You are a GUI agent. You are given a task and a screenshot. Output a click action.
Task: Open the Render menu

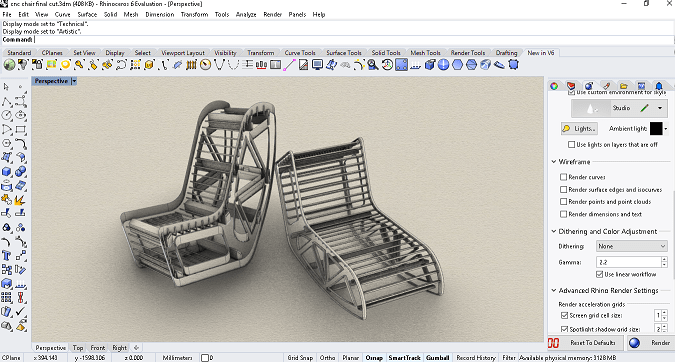tap(272, 14)
